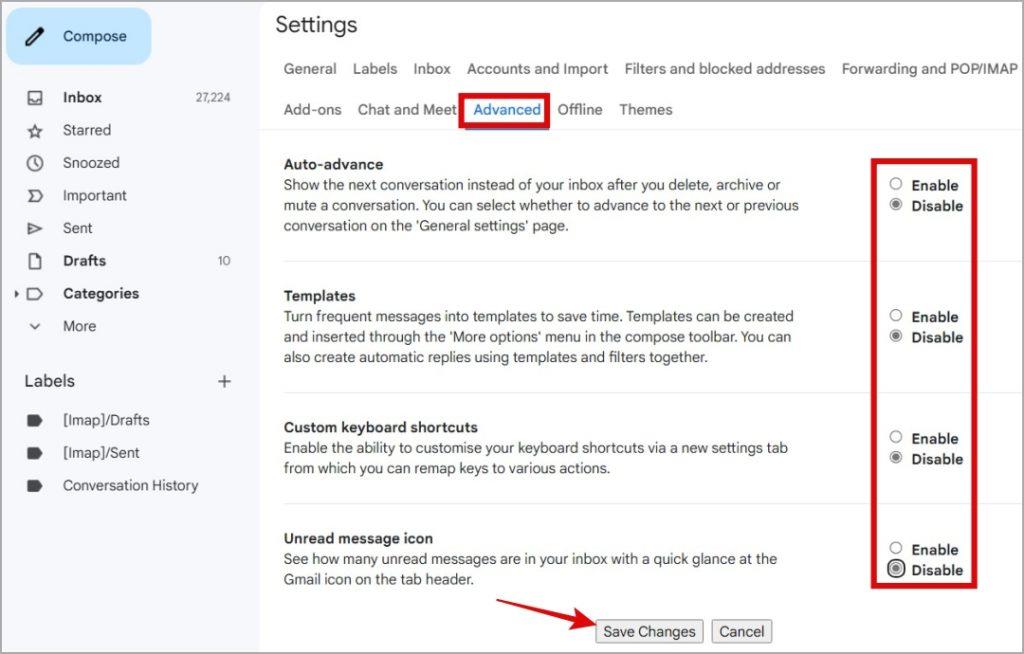Screen dimensions: 1024x654
Task: Open the Offline settings tab
Action: (580, 110)
